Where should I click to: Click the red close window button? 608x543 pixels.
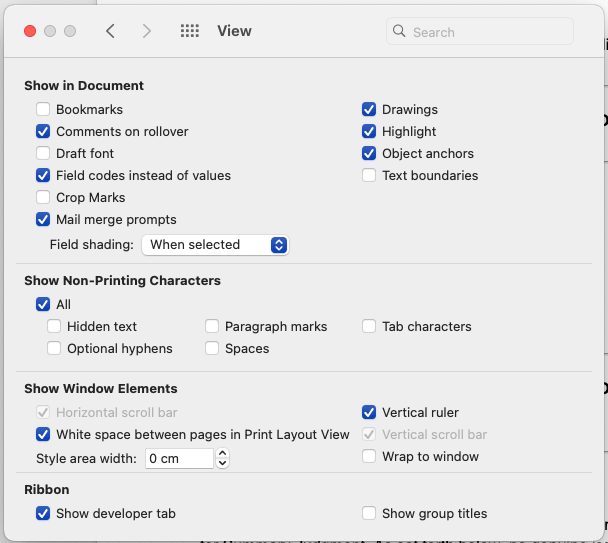[30, 31]
